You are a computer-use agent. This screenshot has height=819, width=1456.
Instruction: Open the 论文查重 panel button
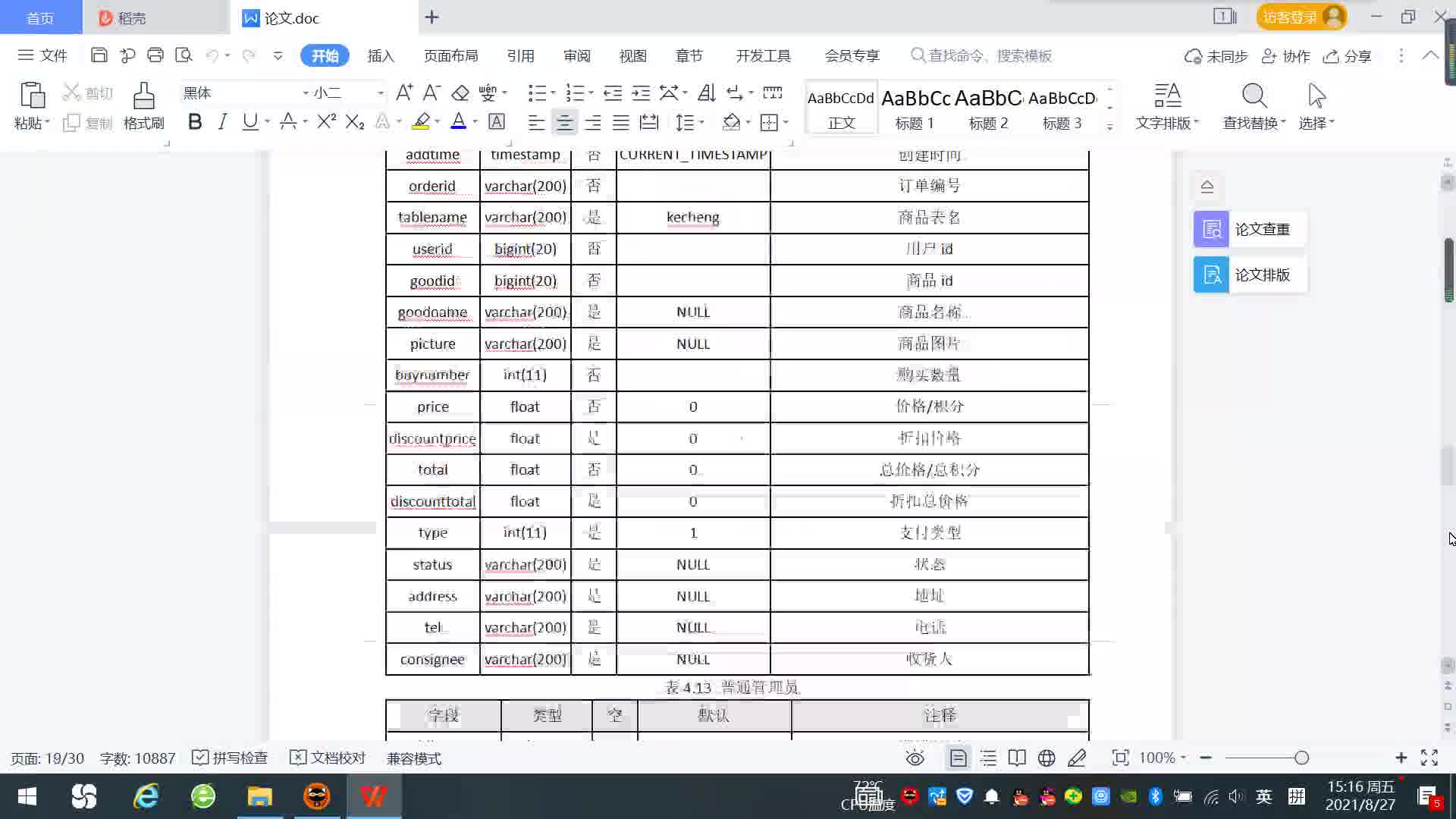tap(1248, 229)
